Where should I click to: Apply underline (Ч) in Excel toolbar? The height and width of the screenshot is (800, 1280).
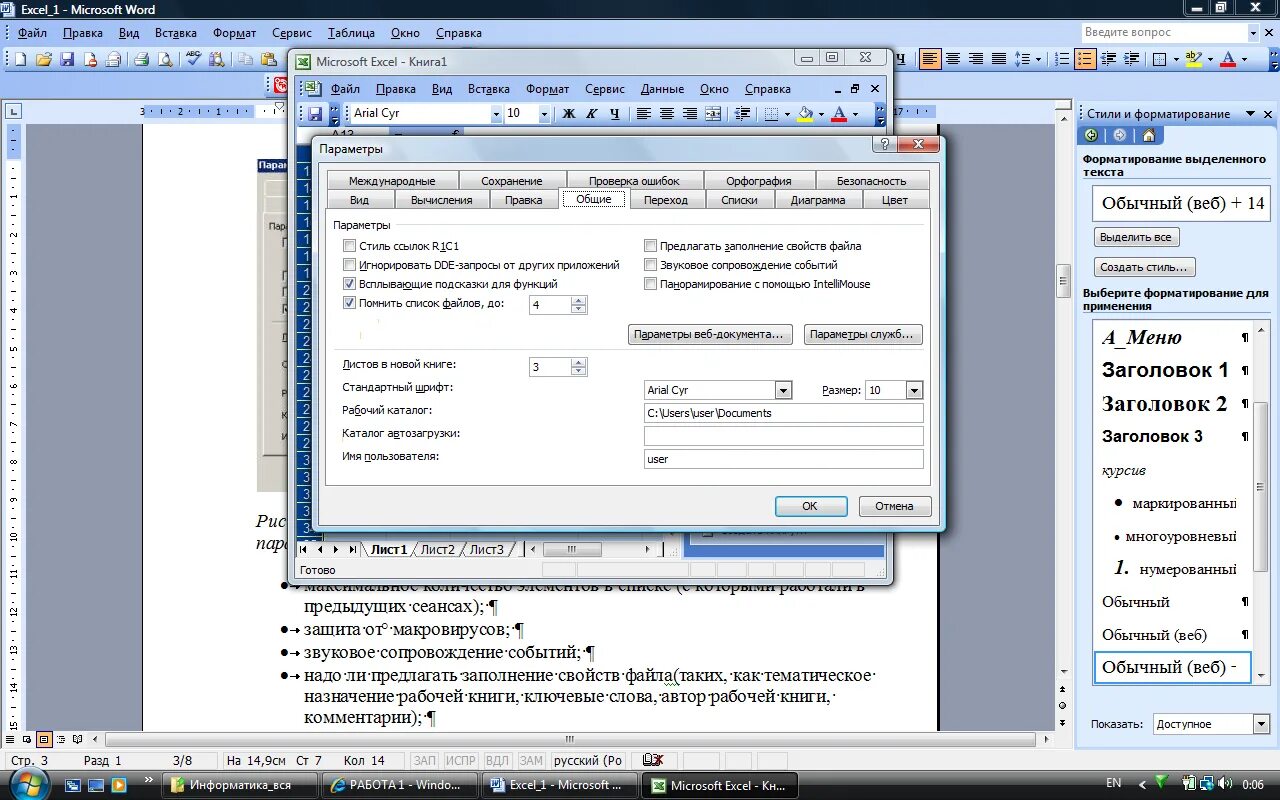coord(615,114)
